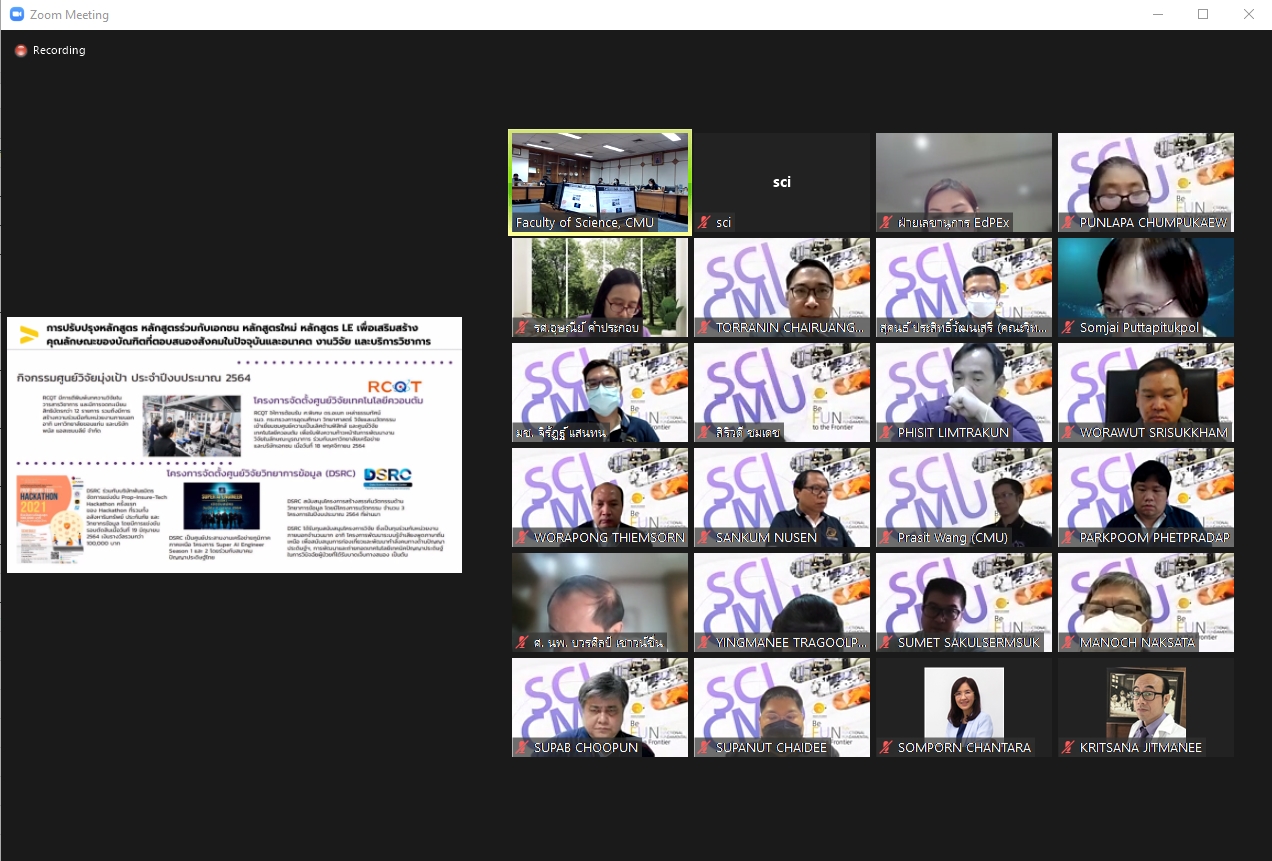
Task: Click muted mic icon on KRITSANA JITMANEE tile
Action: point(1068,748)
